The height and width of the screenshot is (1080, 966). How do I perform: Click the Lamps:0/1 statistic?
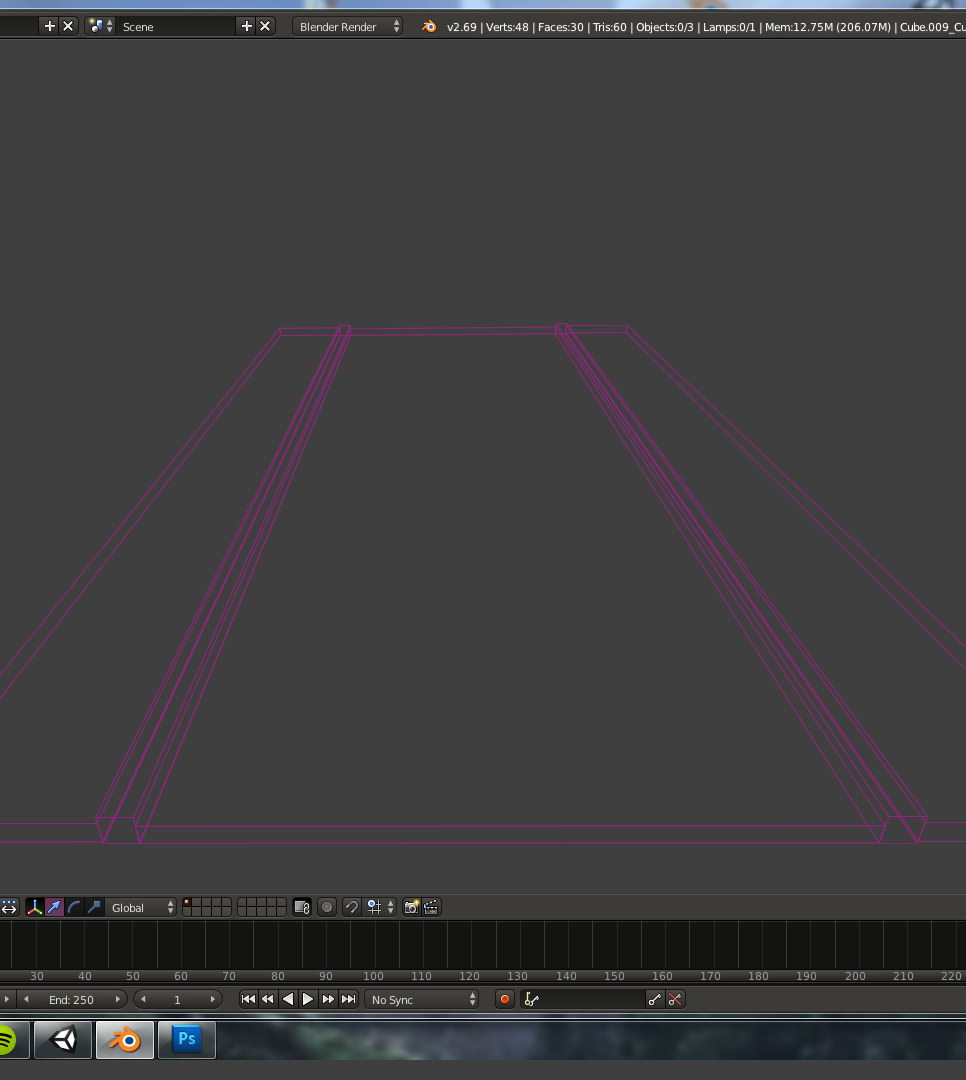pos(729,27)
